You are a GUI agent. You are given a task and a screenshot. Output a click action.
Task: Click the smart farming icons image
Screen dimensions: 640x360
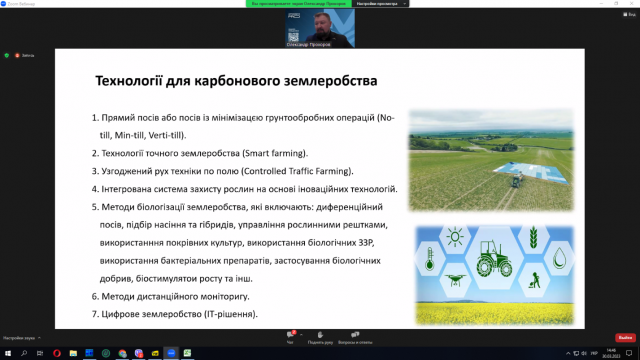(x=494, y=275)
